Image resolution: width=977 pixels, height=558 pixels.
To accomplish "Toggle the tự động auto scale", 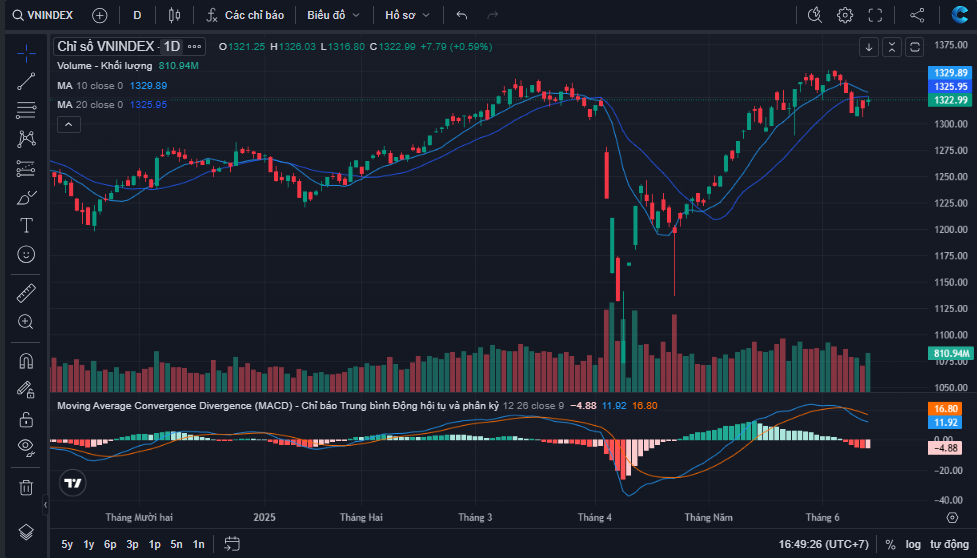I will (x=950, y=544).
